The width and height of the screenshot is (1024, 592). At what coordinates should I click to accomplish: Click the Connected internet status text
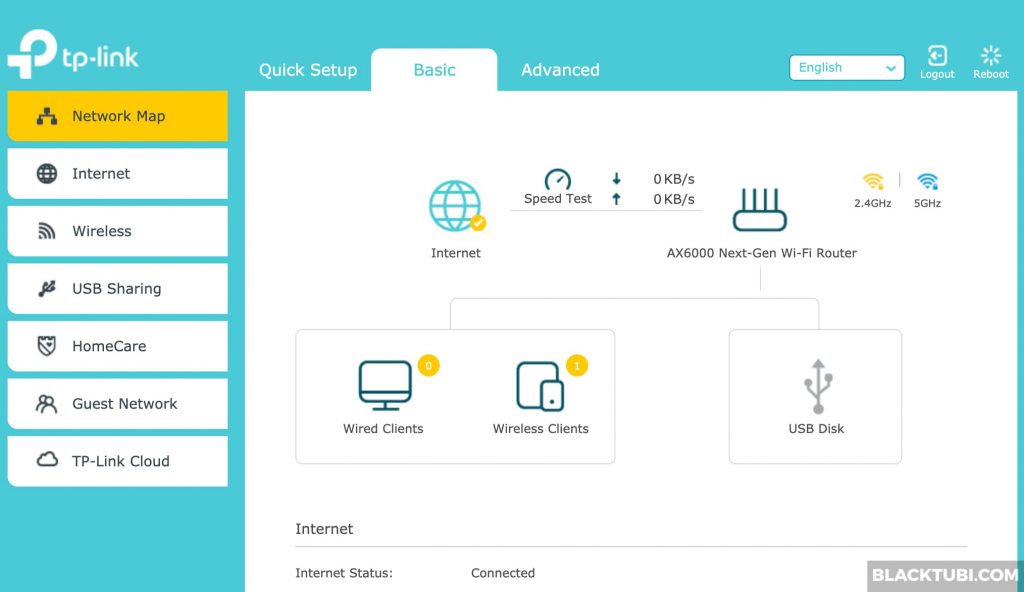coord(503,573)
